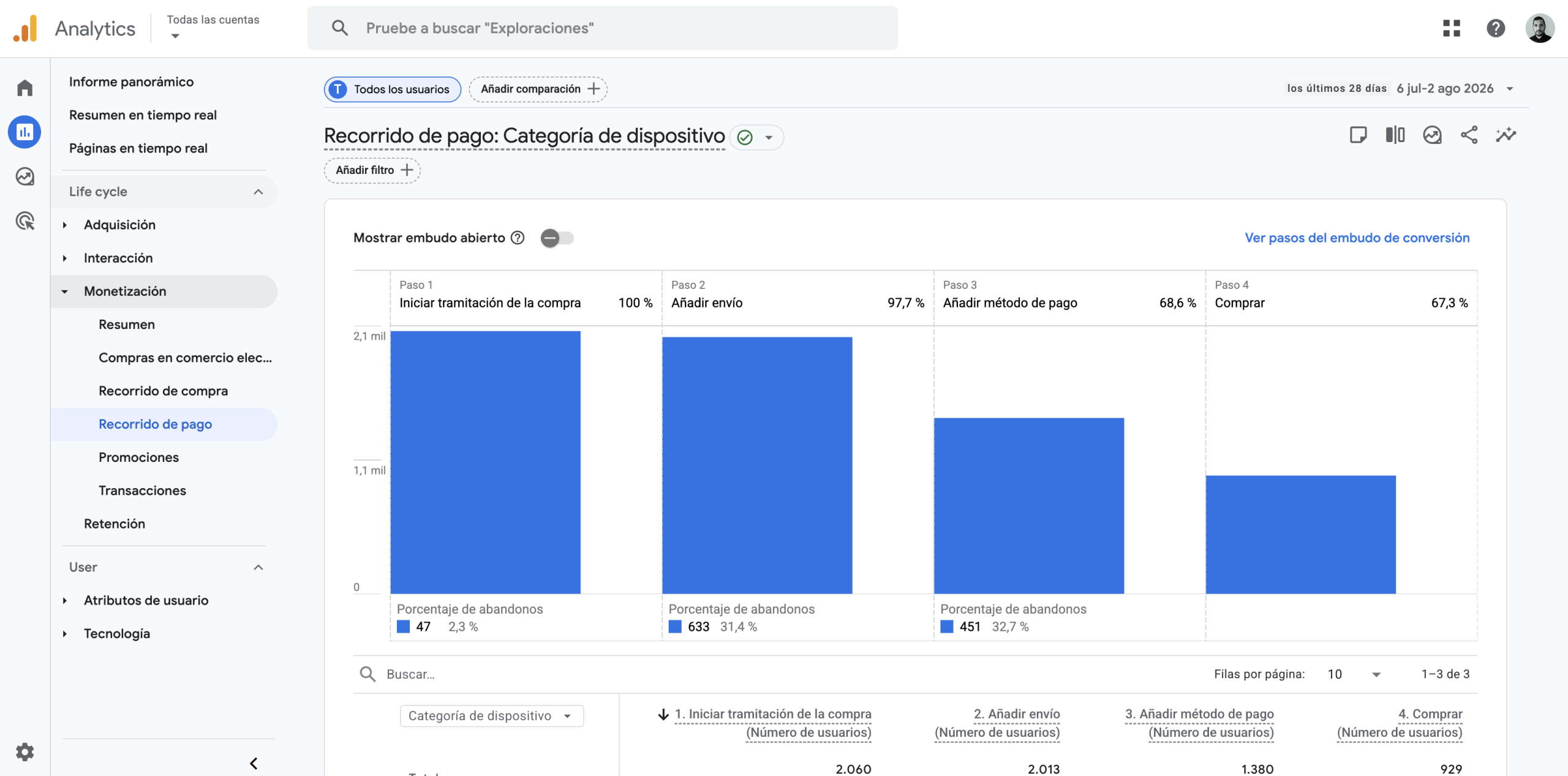Open Transacciones report
This screenshot has height=776, width=1568.
pos(142,491)
